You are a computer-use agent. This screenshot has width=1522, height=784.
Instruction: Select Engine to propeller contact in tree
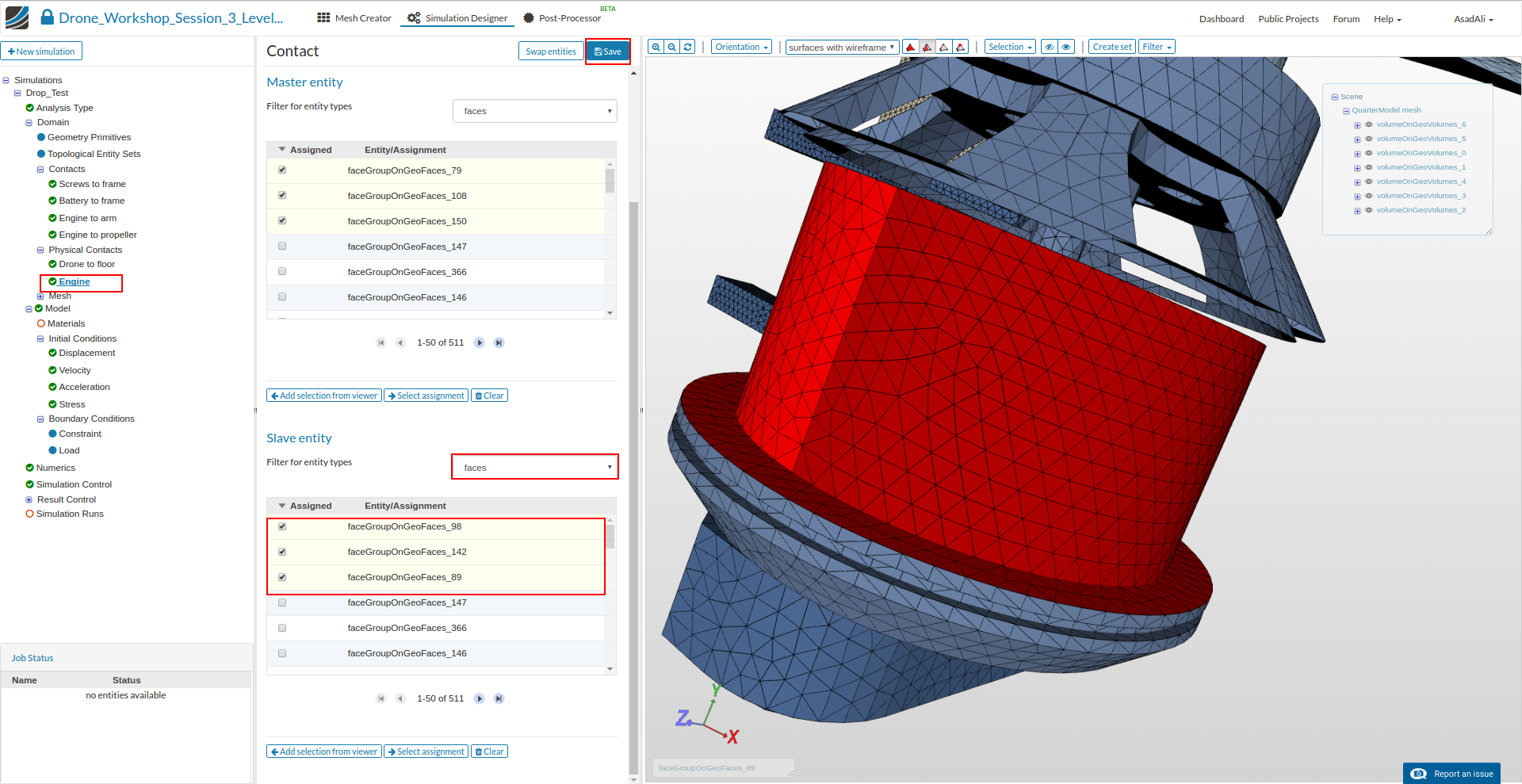pyautogui.click(x=98, y=235)
